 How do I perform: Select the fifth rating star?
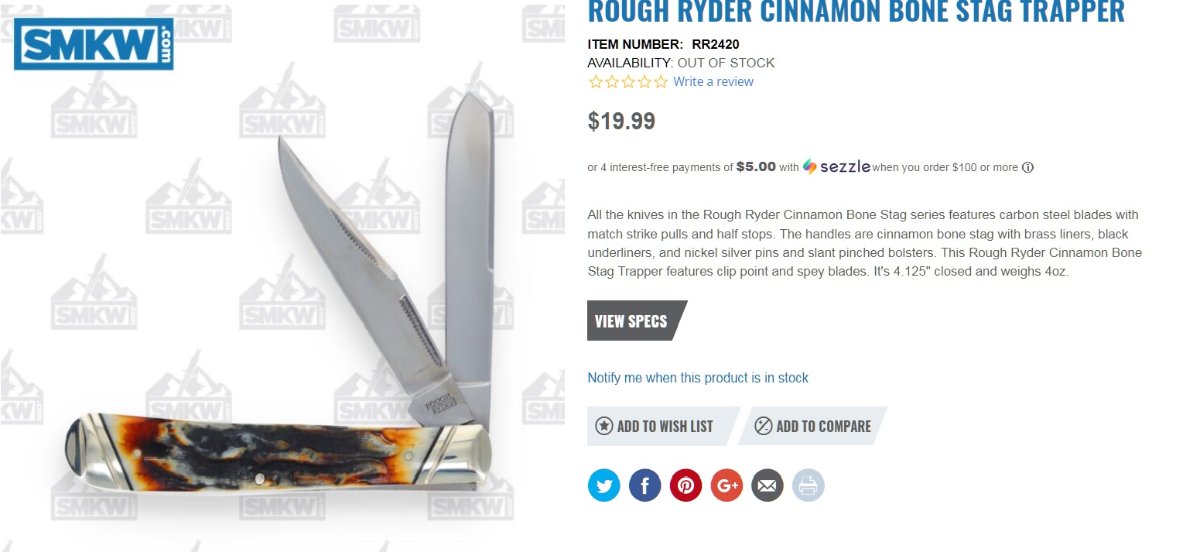click(x=660, y=82)
